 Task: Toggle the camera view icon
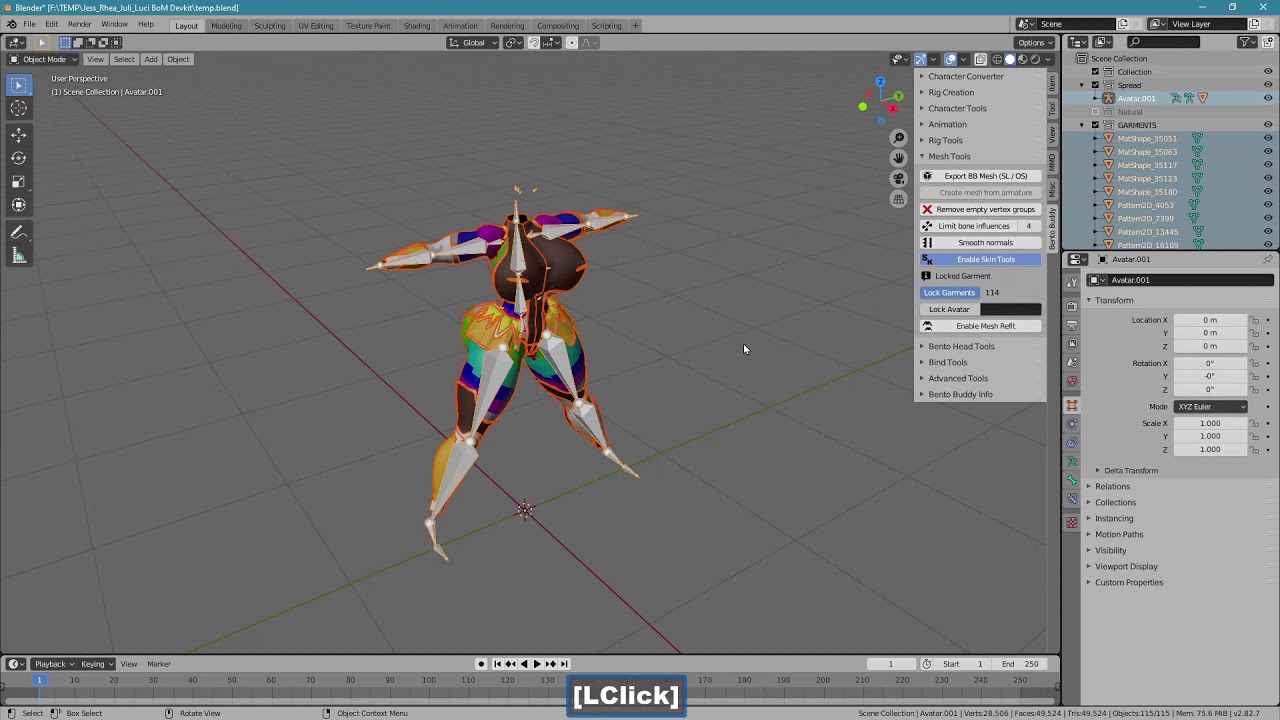tap(898, 178)
